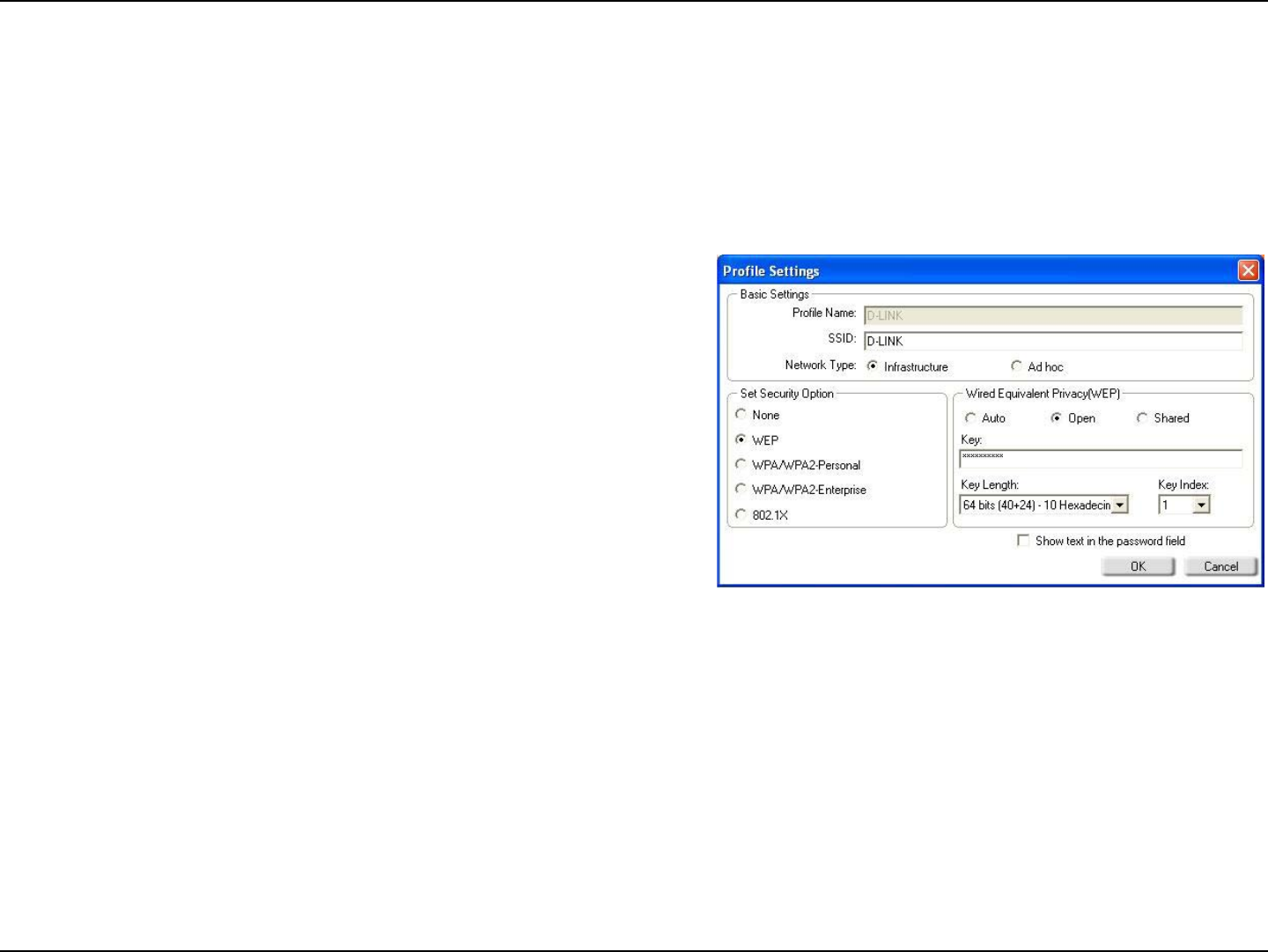This screenshot has height=952, width=1268.
Task: Close the Profile Settings dialog
Action: click(x=1248, y=270)
